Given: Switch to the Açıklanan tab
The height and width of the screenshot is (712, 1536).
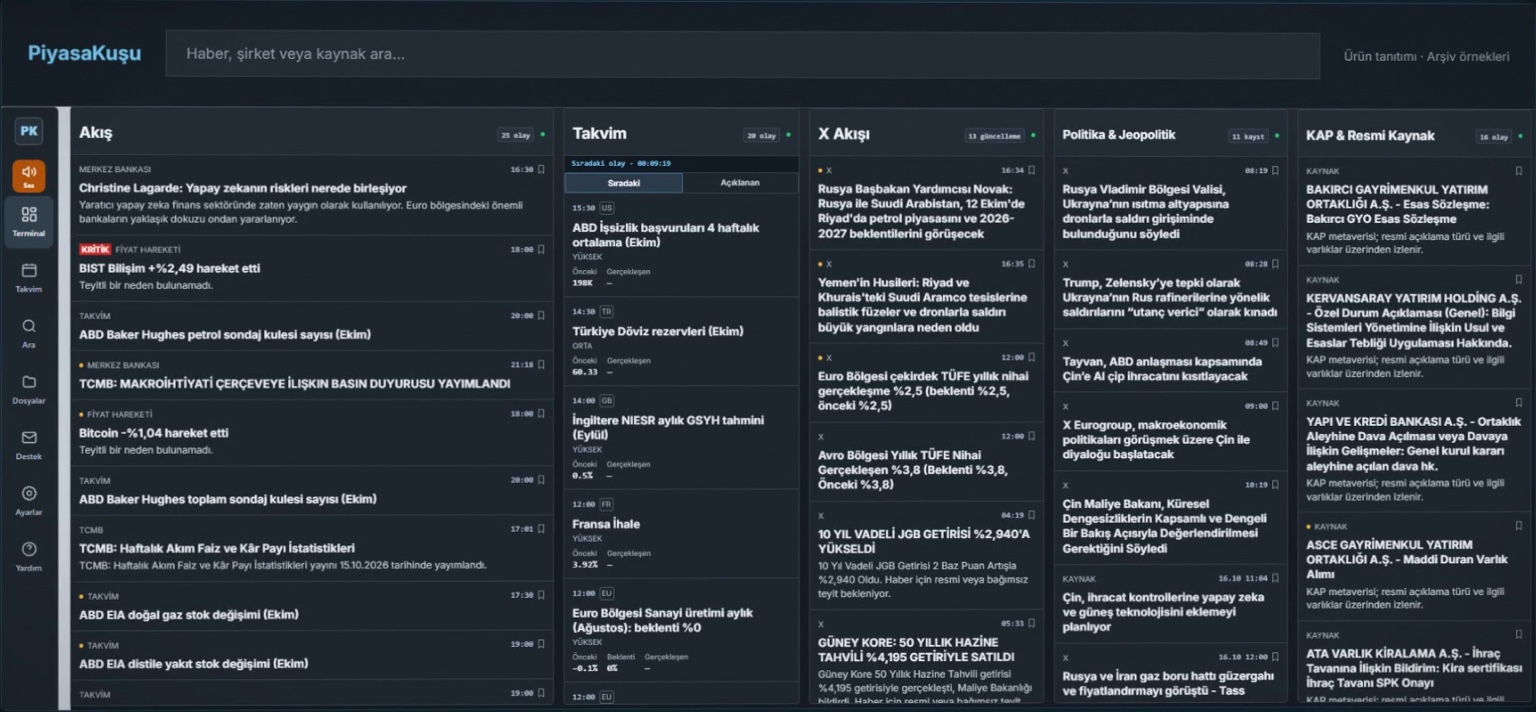Looking at the screenshot, I should (x=740, y=183).
